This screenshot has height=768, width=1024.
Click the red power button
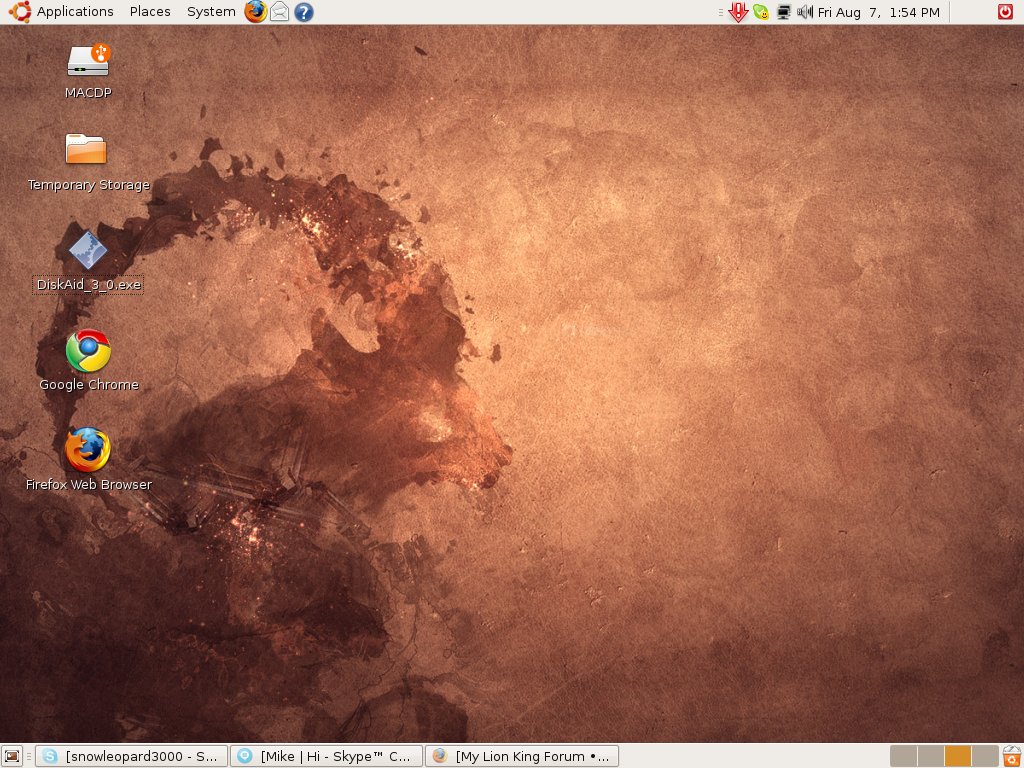pos(1005,12)
